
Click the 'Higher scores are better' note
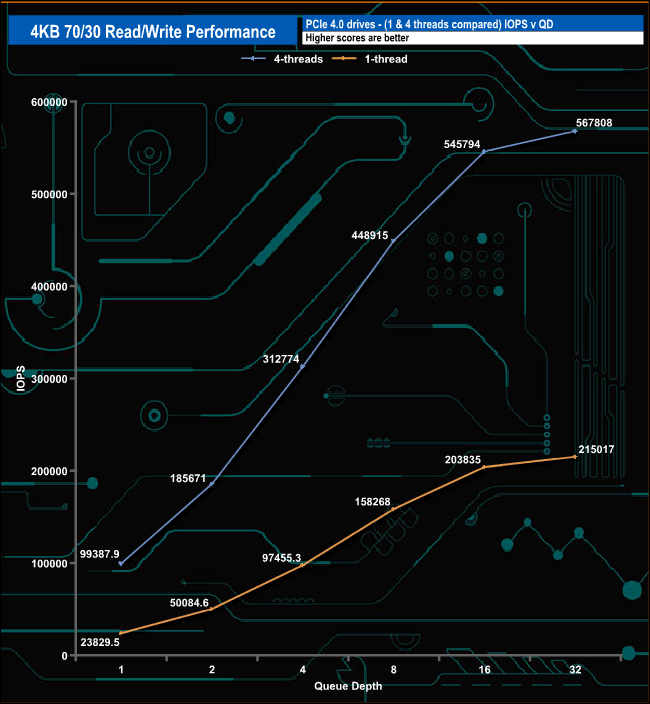coord(357,38)
